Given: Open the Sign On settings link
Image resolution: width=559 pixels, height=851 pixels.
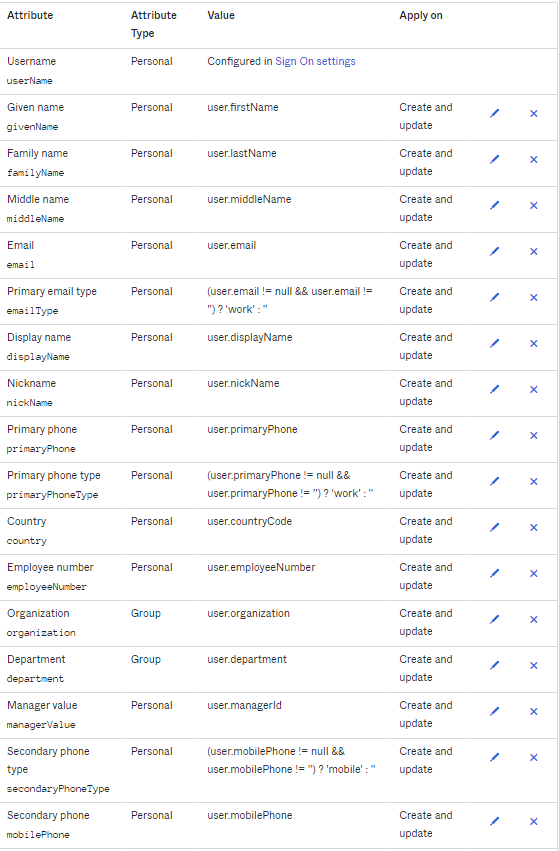Looking at the screenshot, I should [315, 61].
